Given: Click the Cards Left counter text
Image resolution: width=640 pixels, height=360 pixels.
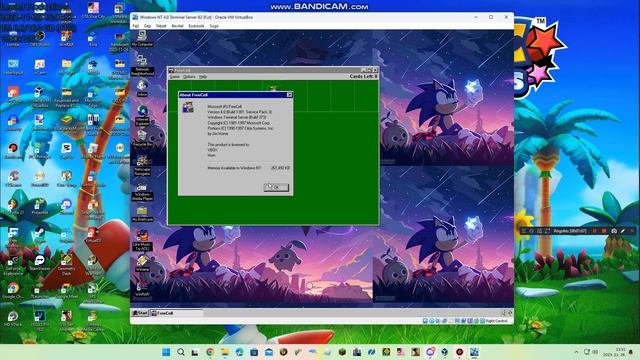Looking at the screenshot, I should tap(363, 76).
